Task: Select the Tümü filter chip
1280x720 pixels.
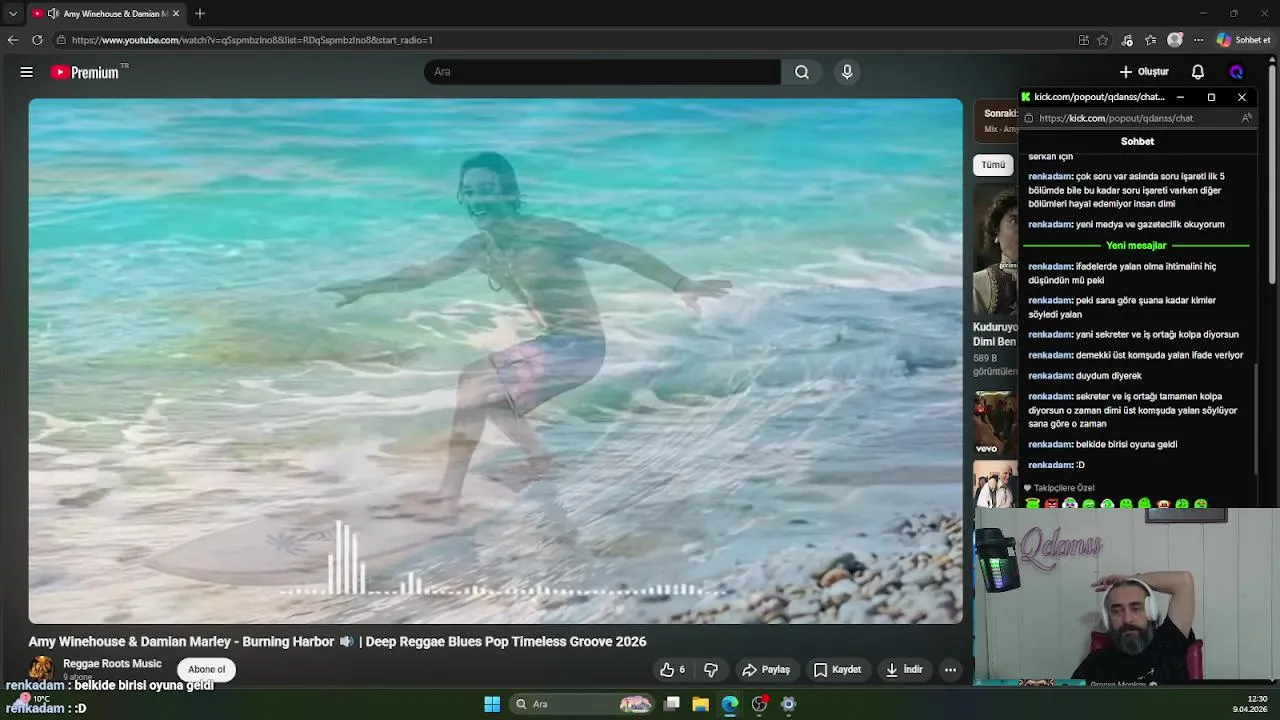Action: [993, 165]
